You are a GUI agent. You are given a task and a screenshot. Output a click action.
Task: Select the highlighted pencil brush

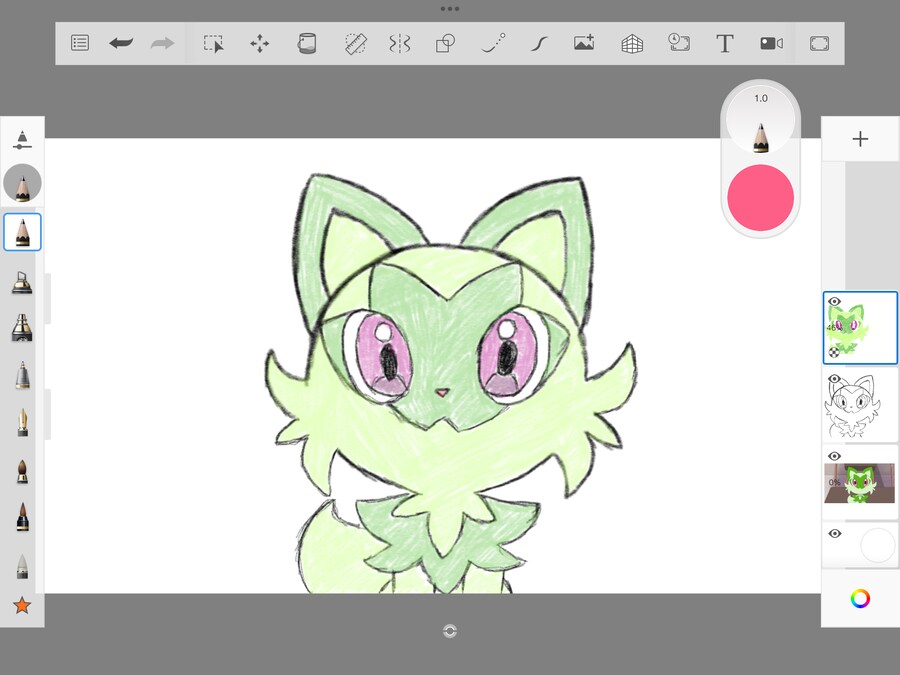click(22, 232)
